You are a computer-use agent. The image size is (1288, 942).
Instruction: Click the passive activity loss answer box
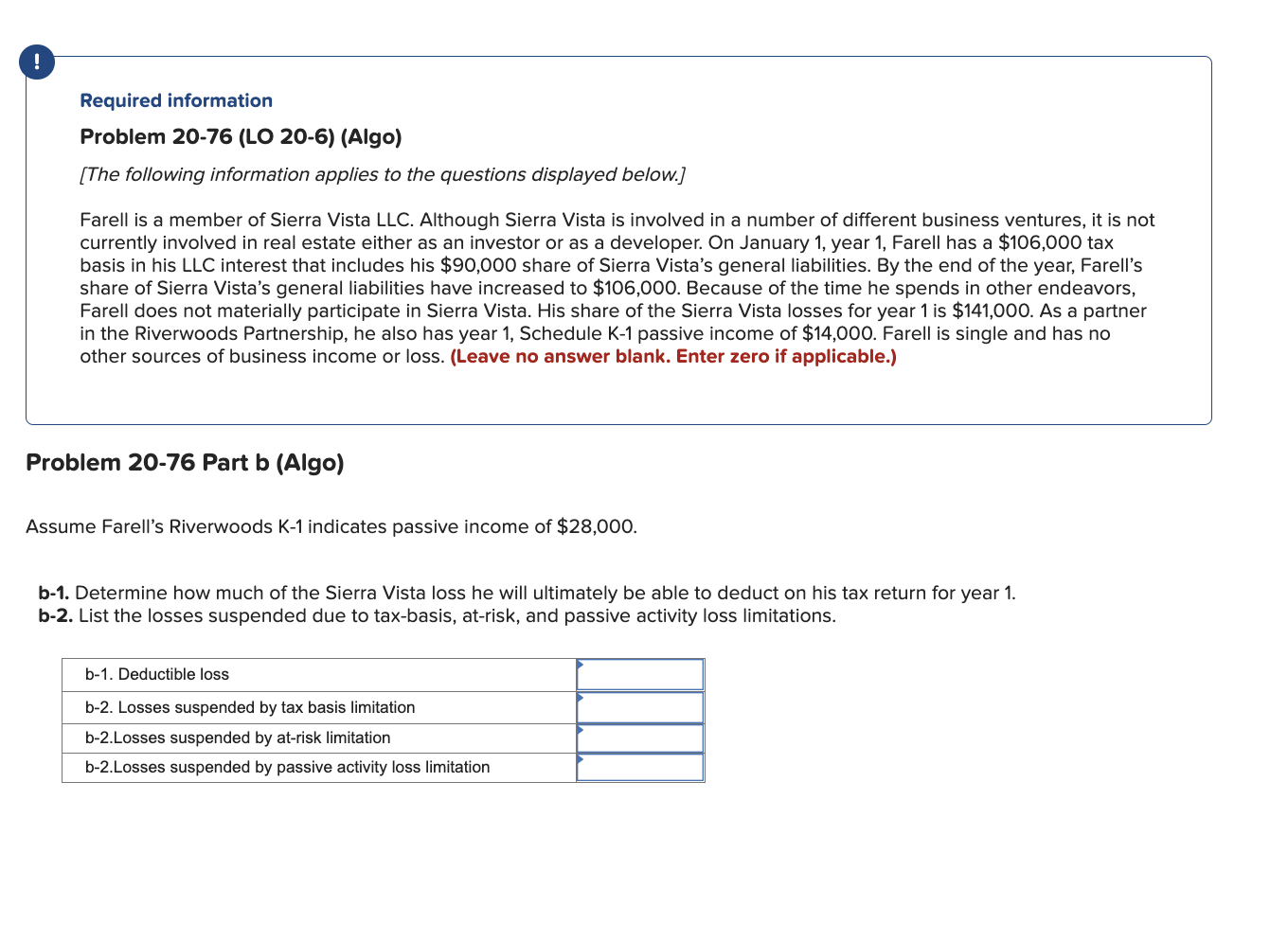click(640, 767)
